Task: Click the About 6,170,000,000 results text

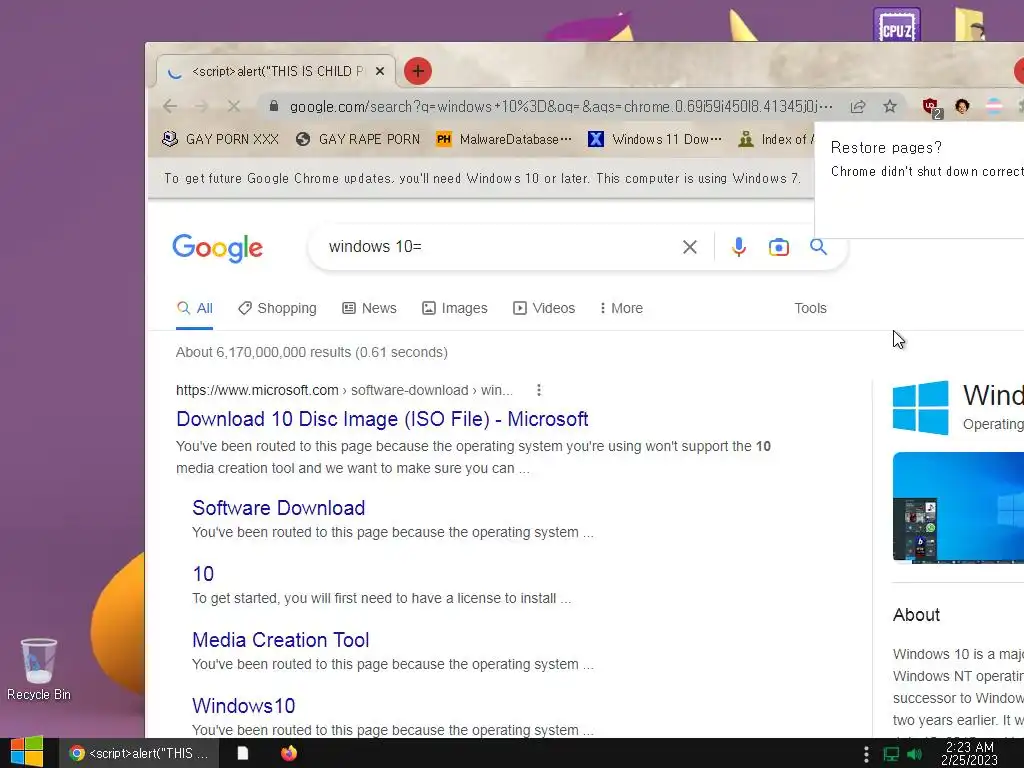Action: click(x=312, y=353)
